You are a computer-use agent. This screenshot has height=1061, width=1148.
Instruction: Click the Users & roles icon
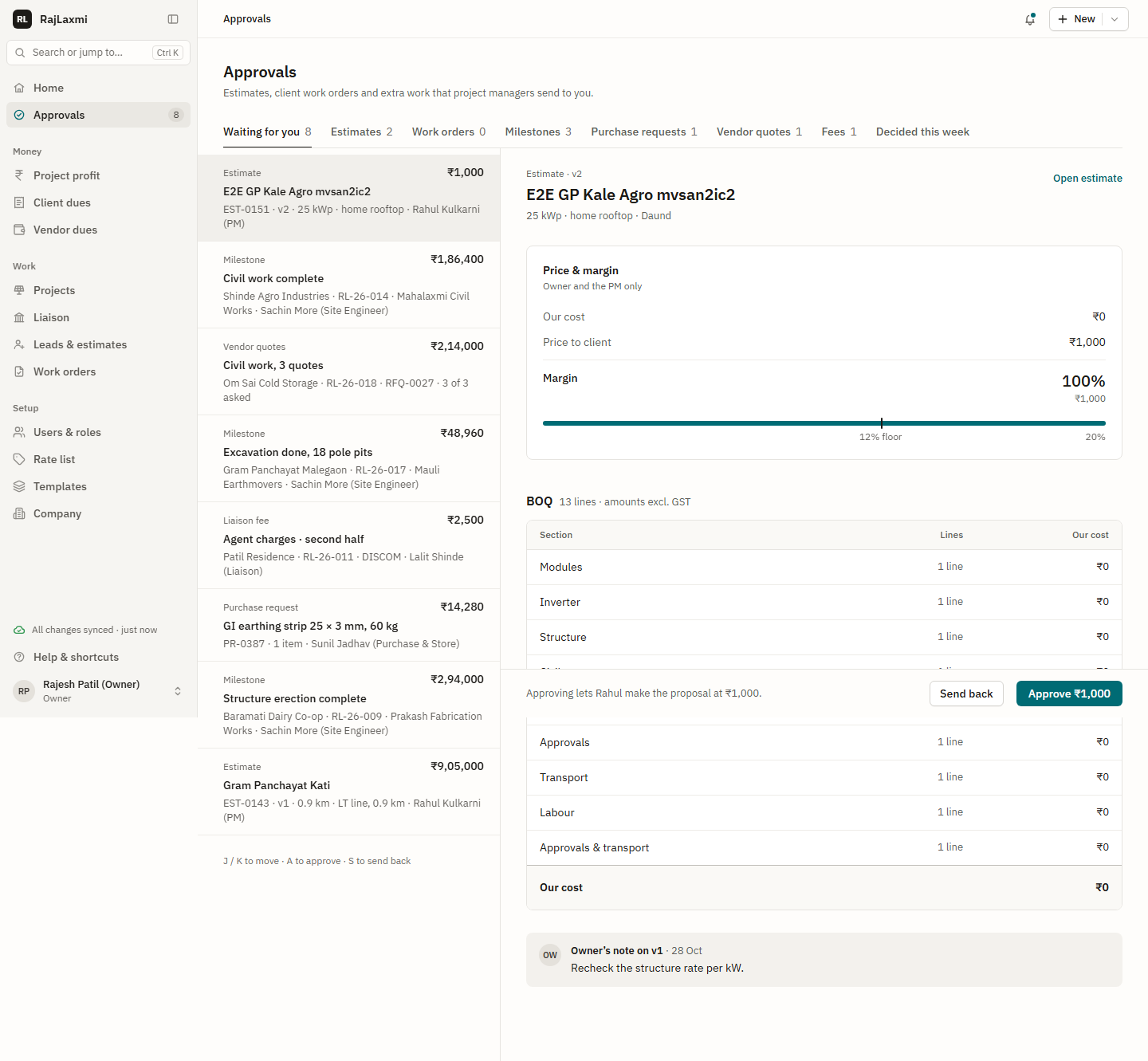(19, 432)
